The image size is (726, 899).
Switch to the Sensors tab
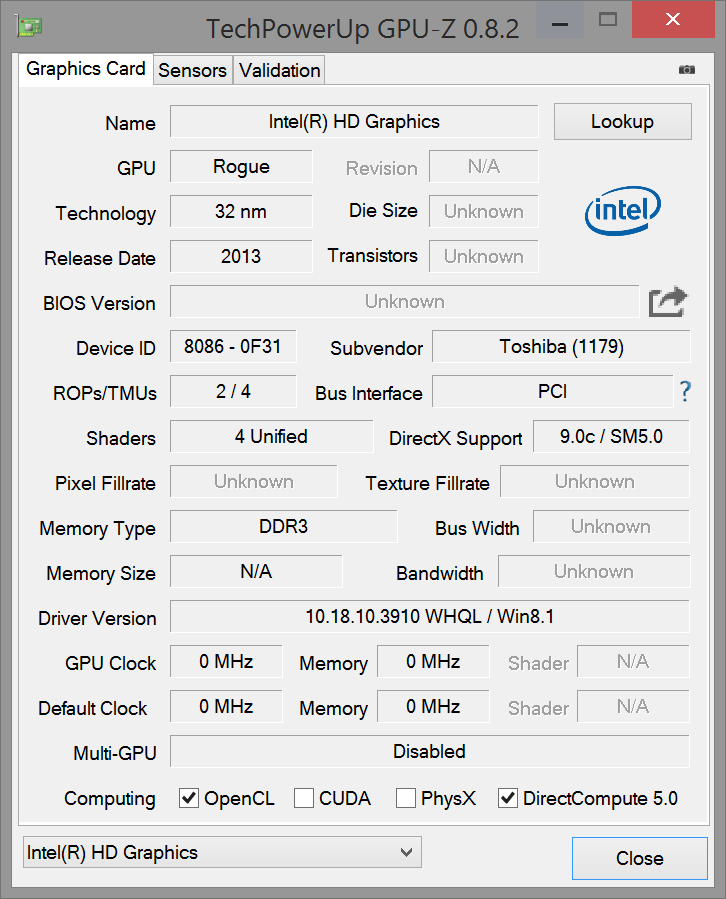(192, 70)
